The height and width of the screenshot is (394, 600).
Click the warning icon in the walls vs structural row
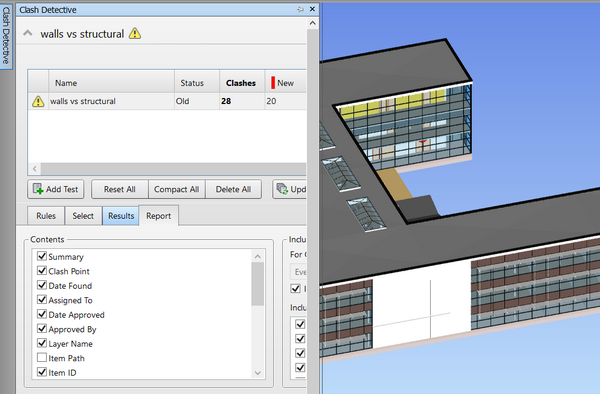(38, 101)
